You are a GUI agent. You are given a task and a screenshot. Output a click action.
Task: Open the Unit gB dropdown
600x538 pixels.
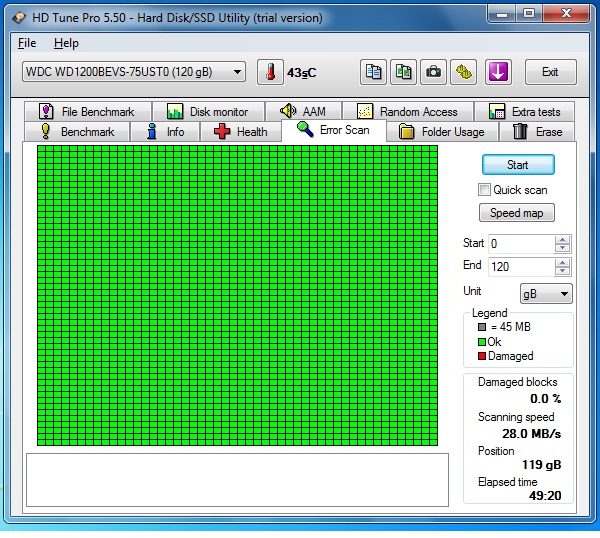tap(546, 293)
